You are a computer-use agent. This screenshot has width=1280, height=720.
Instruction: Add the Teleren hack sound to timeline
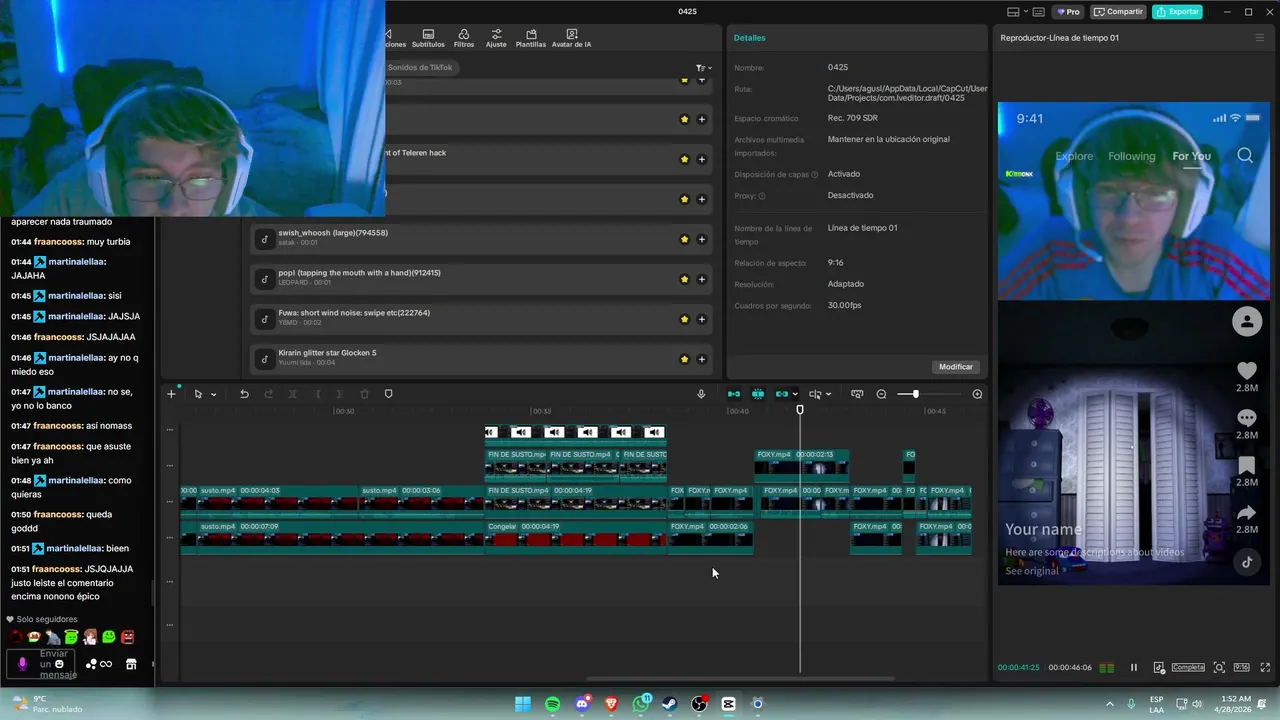pyautogui.click(x=702, y=159)
